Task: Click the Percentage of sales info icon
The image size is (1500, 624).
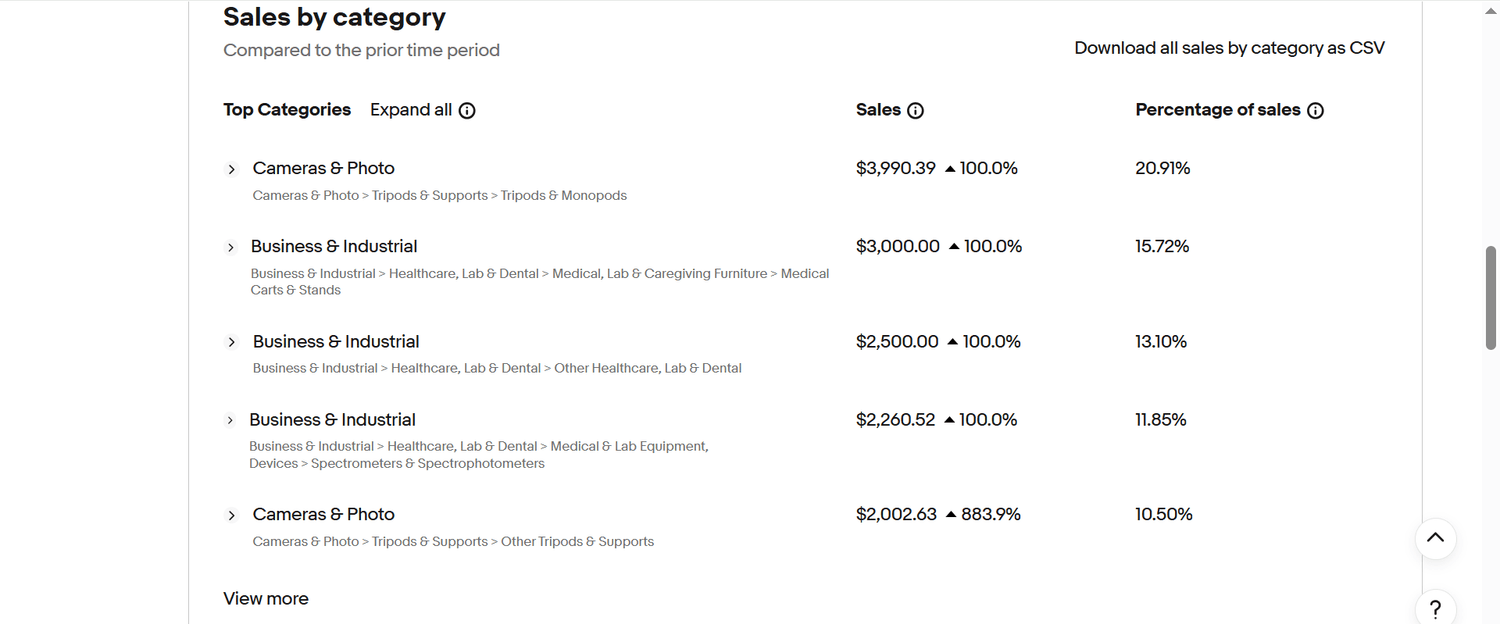Action: click(x=1315, y=111)
